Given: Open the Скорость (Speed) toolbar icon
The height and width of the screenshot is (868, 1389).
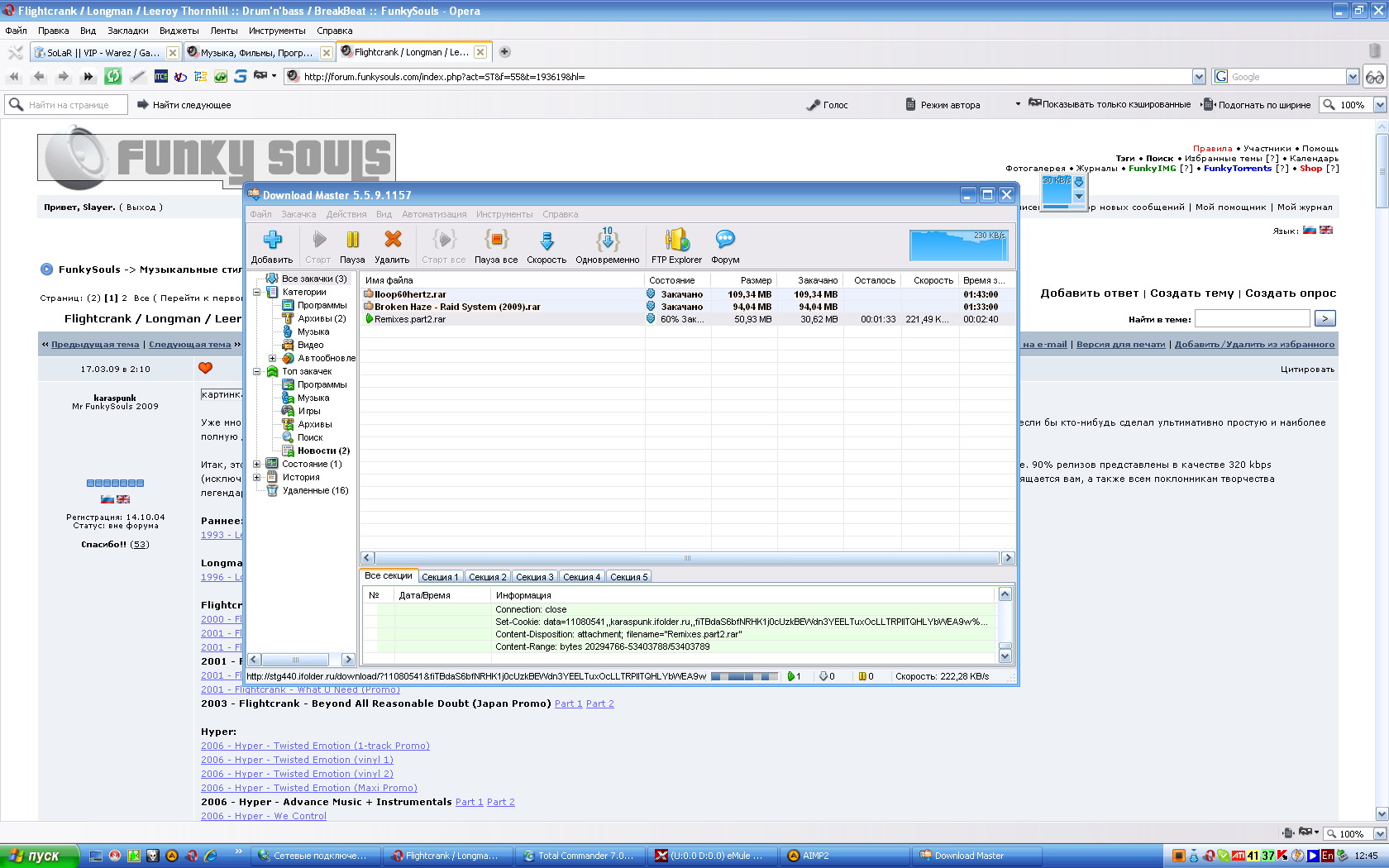Looking at the screenshot, I should tap(547, 241).
